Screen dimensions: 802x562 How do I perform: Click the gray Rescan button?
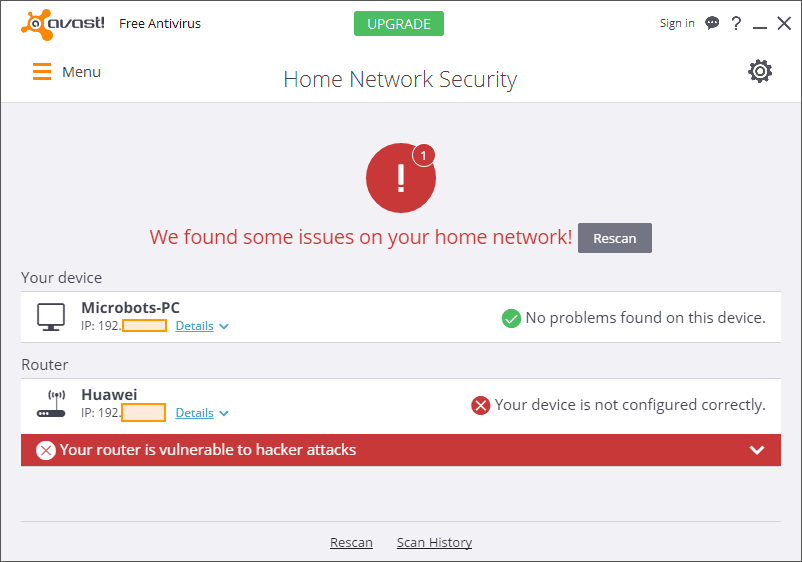[615, 238]
